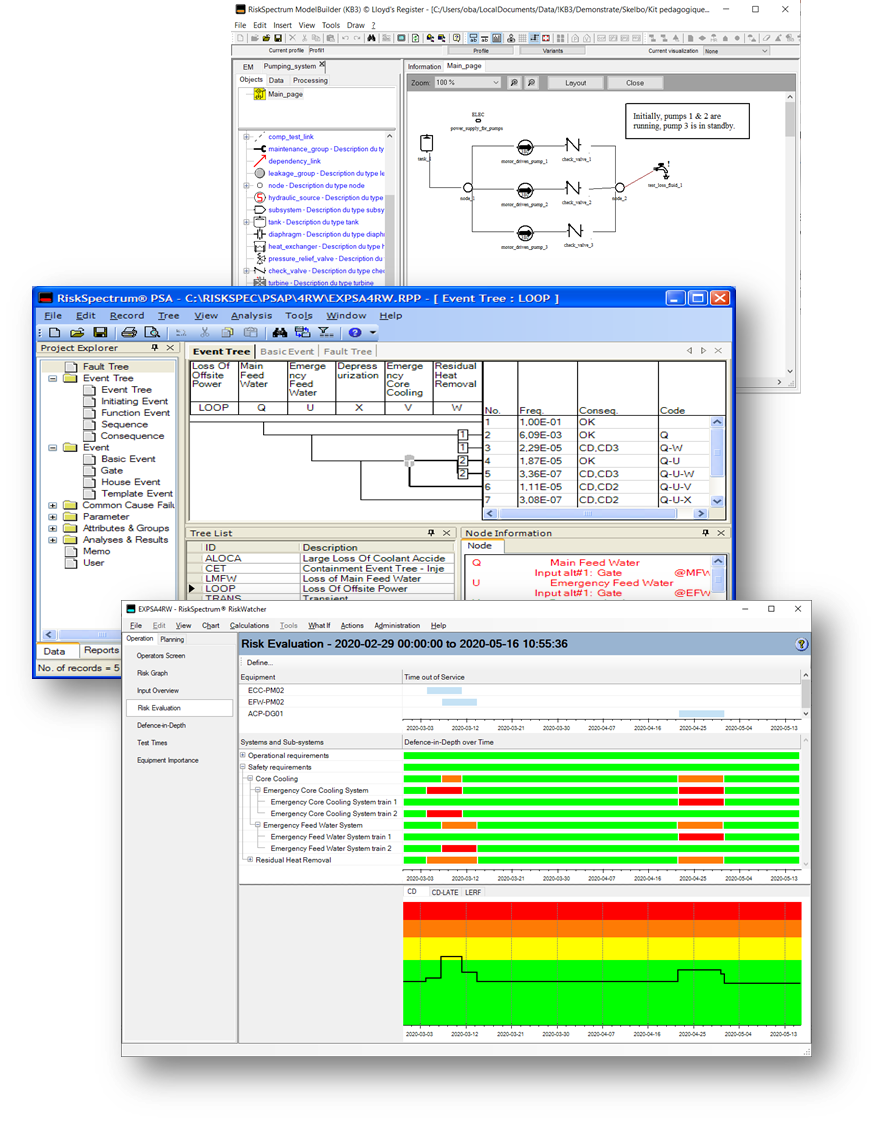The image size is (877, 1122).
Task: Click Filter funnel icon in PSA toolbar
Action: tap(325, 333)
